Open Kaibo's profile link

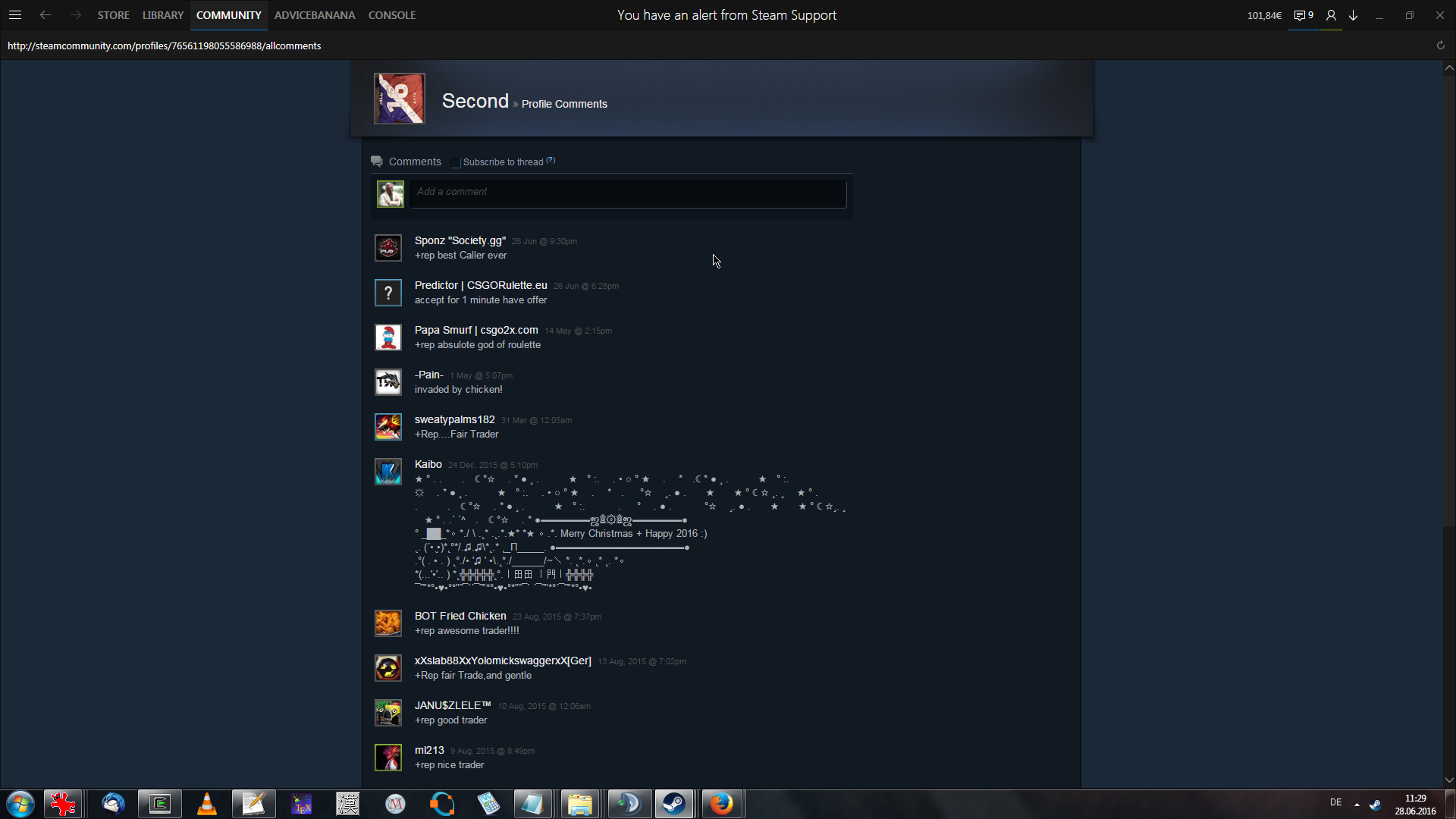pyautogui.click(x=428, y=464)
